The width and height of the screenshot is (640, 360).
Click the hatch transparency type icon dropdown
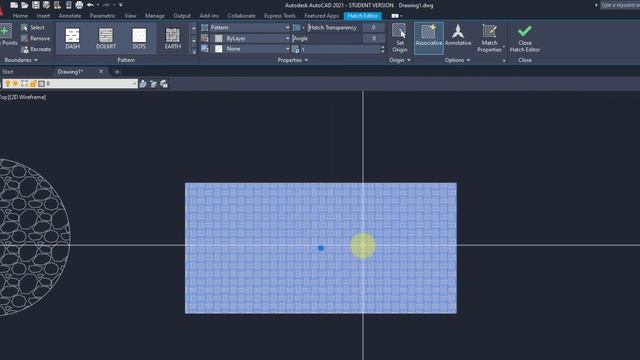pos(299,27)
